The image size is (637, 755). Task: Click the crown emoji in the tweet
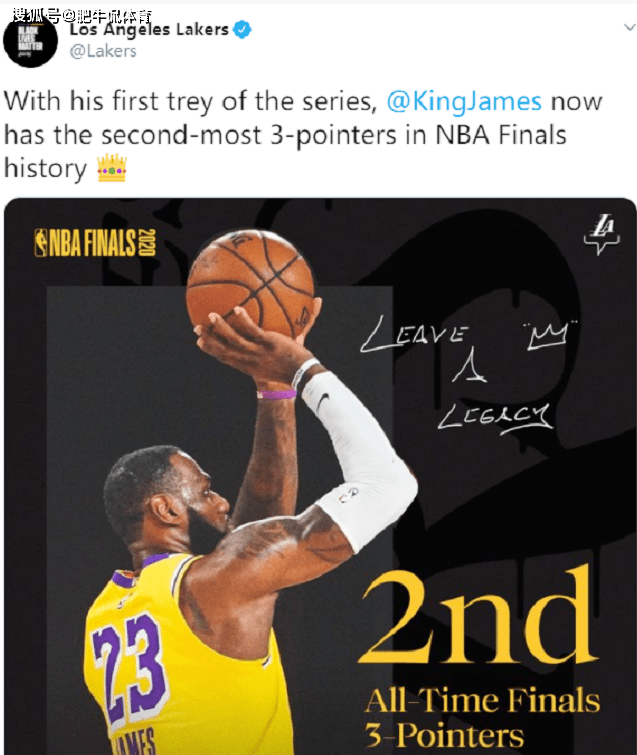[112, 168]
